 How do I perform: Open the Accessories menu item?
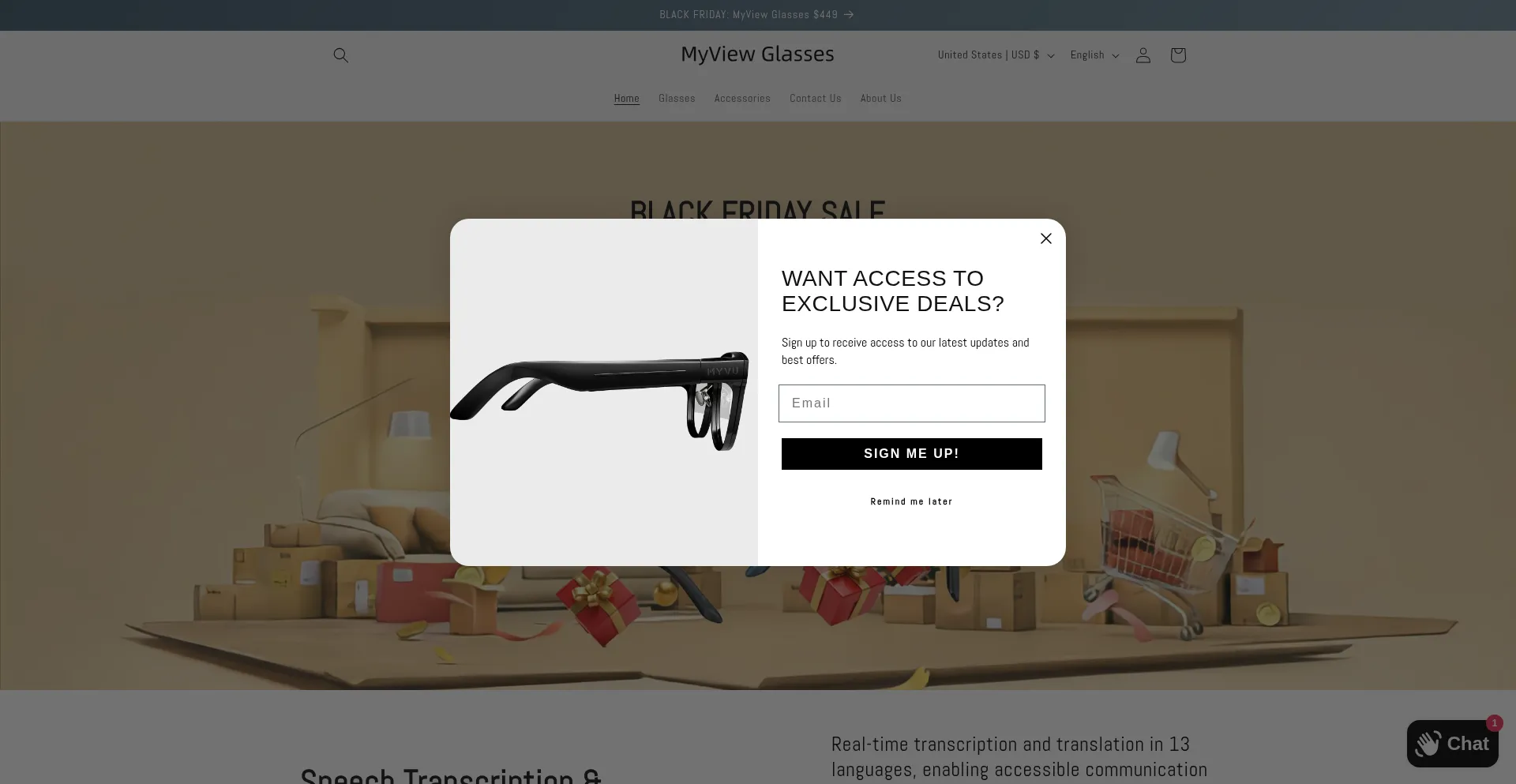click(742, 99)
